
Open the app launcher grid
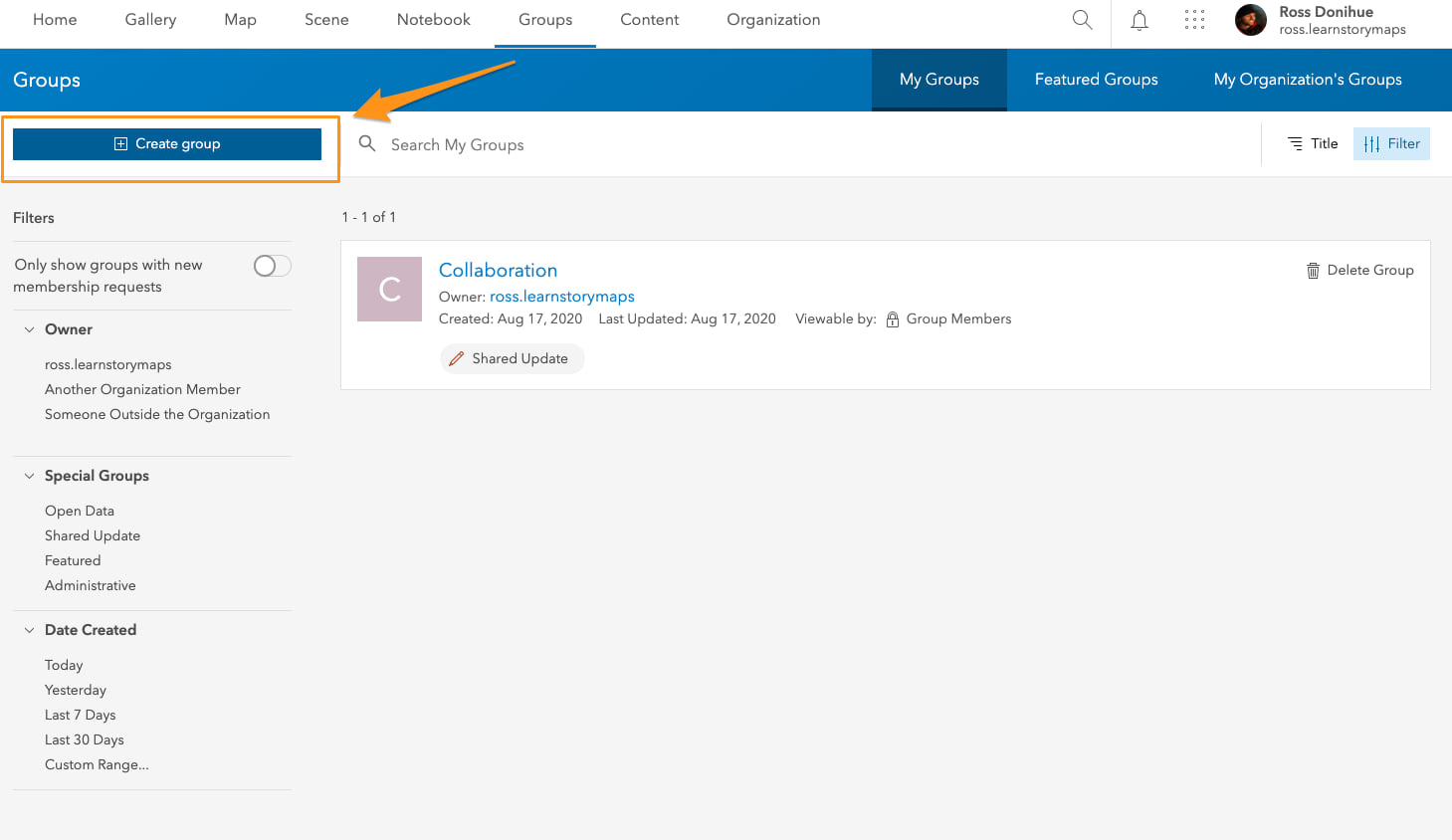tap(1194, 20)
